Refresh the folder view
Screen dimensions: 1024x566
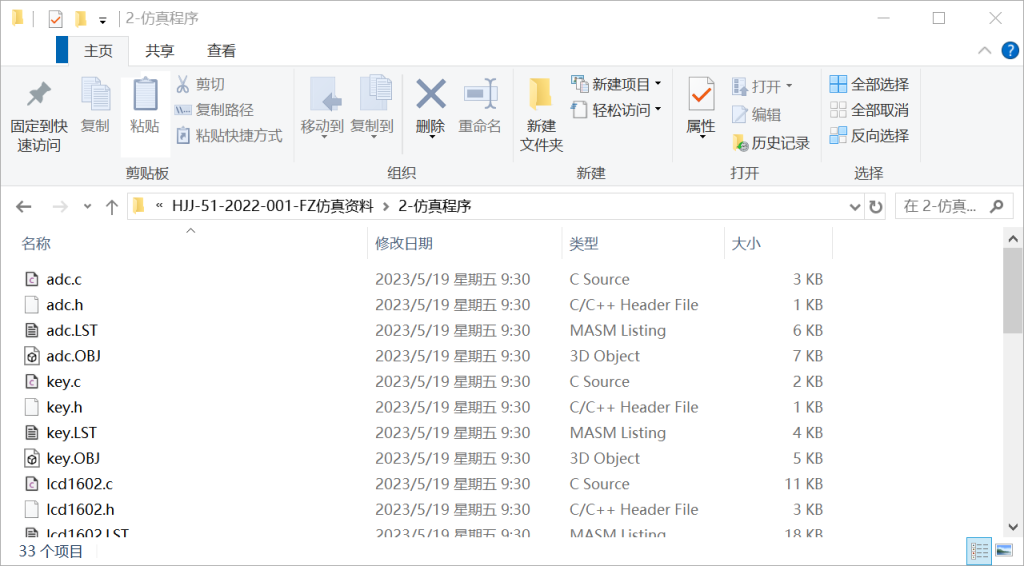click(875, 207)
